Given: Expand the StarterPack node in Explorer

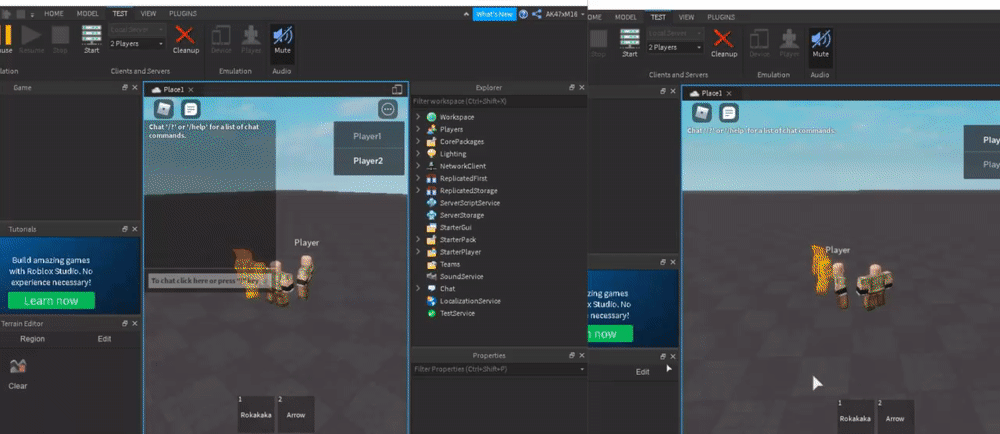Looking at the screenshot, I should [x=418, y=240].
